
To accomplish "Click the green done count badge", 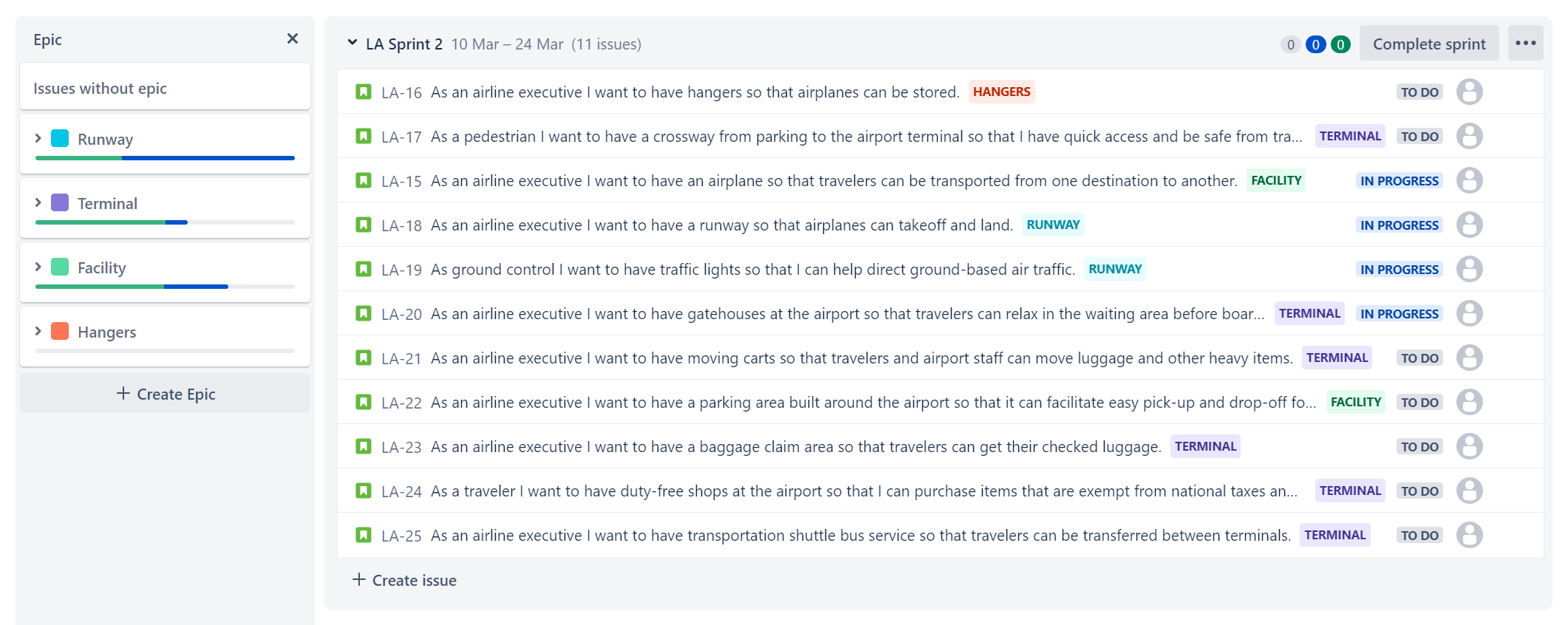I will pos(1340,44).
